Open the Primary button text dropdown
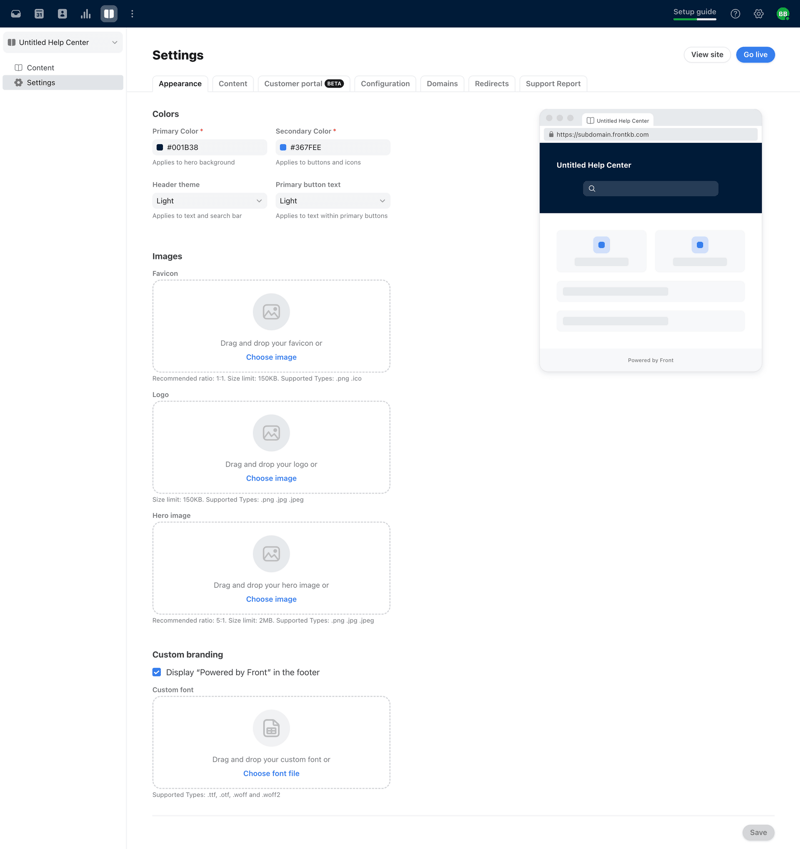Screen dimensions: 800x849 tap(333, 200)
